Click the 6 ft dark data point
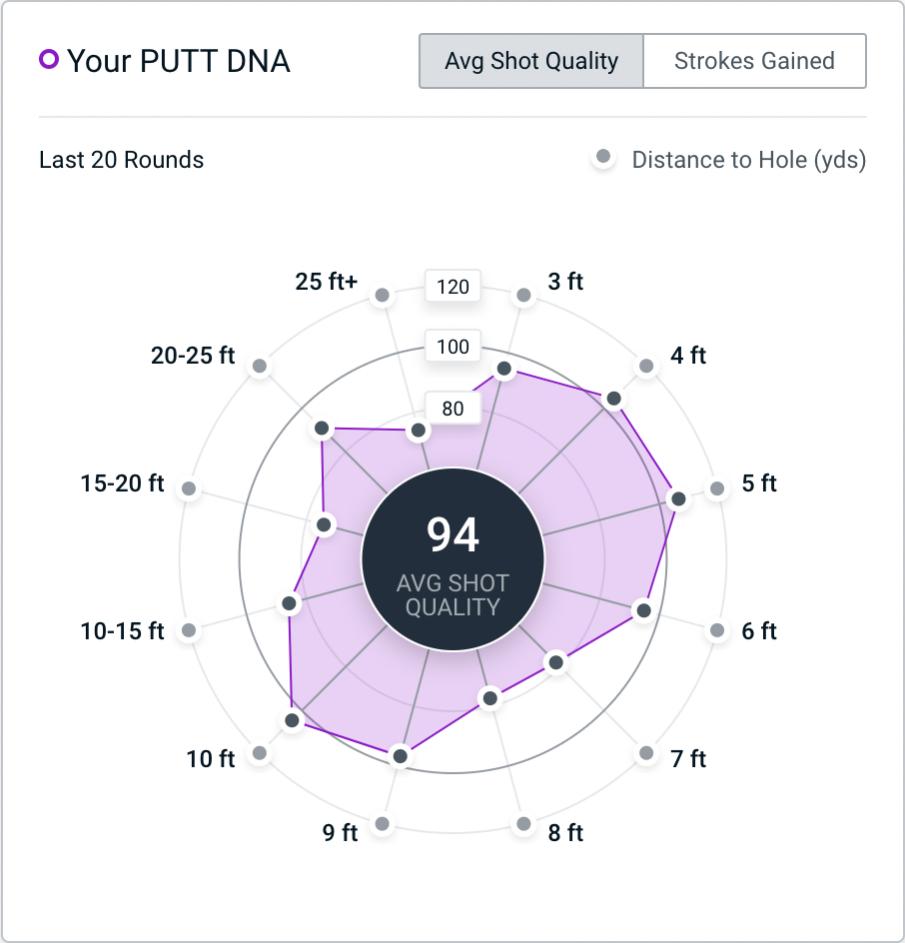This screenshot has width=905, height=943. tap(644, 610)
